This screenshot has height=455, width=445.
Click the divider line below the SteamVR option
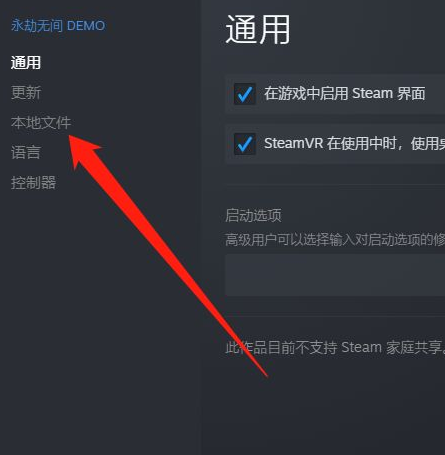pyautogui.click(x=335, y=184)
